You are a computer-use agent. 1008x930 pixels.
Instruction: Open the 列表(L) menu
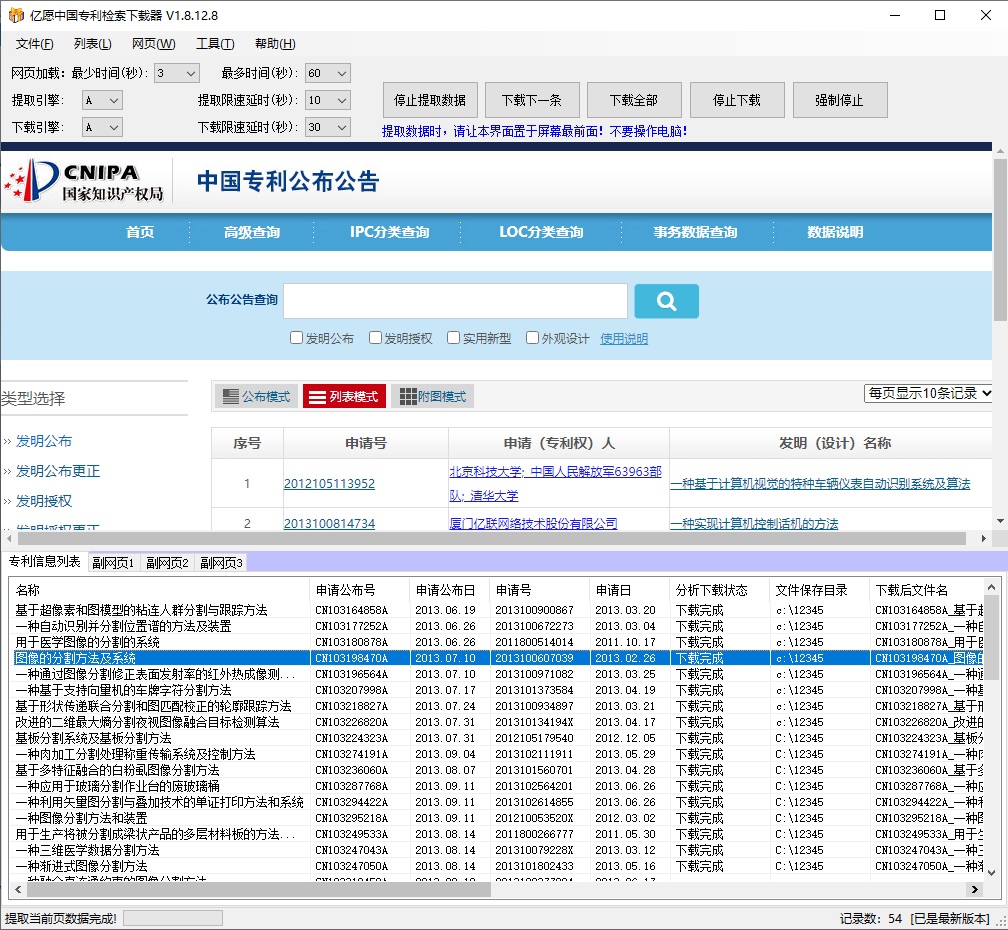click(93, 44)
